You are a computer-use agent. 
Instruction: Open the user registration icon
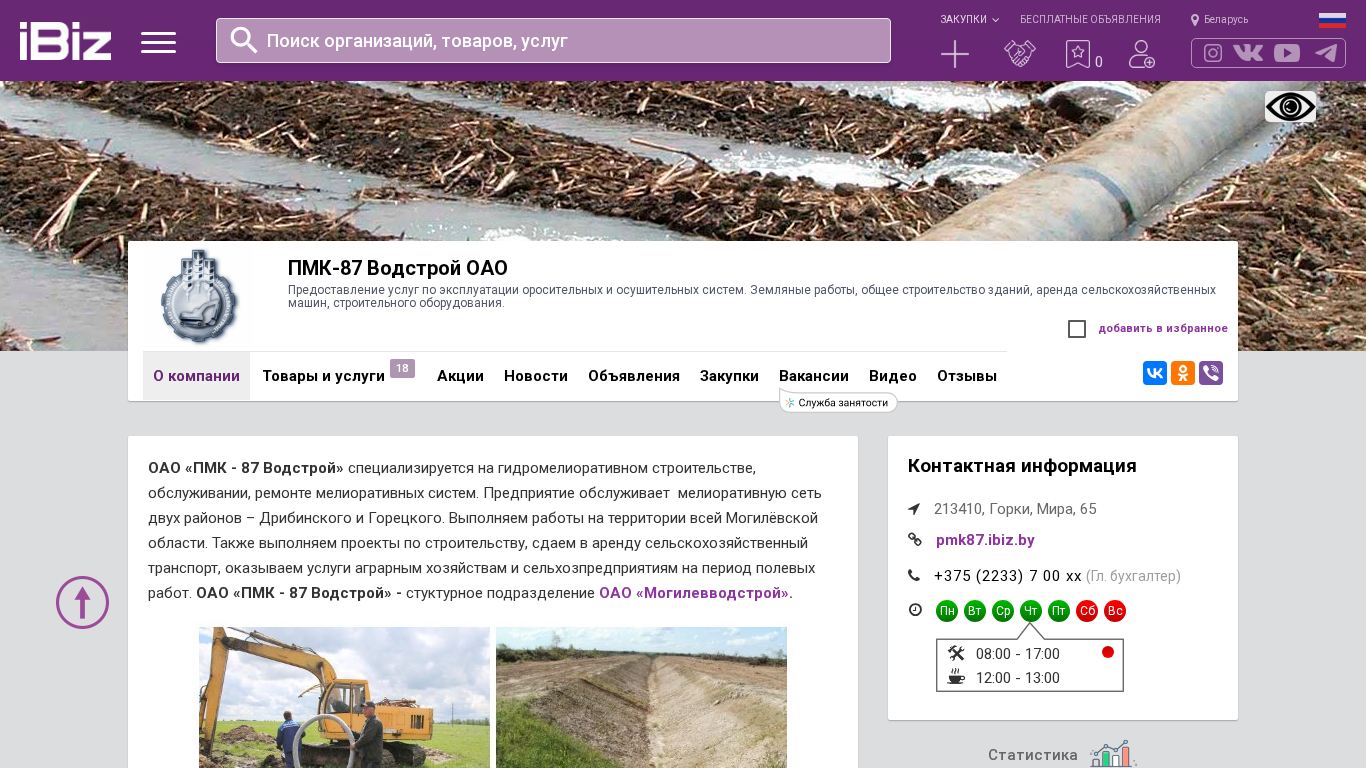click(1141, 54)
